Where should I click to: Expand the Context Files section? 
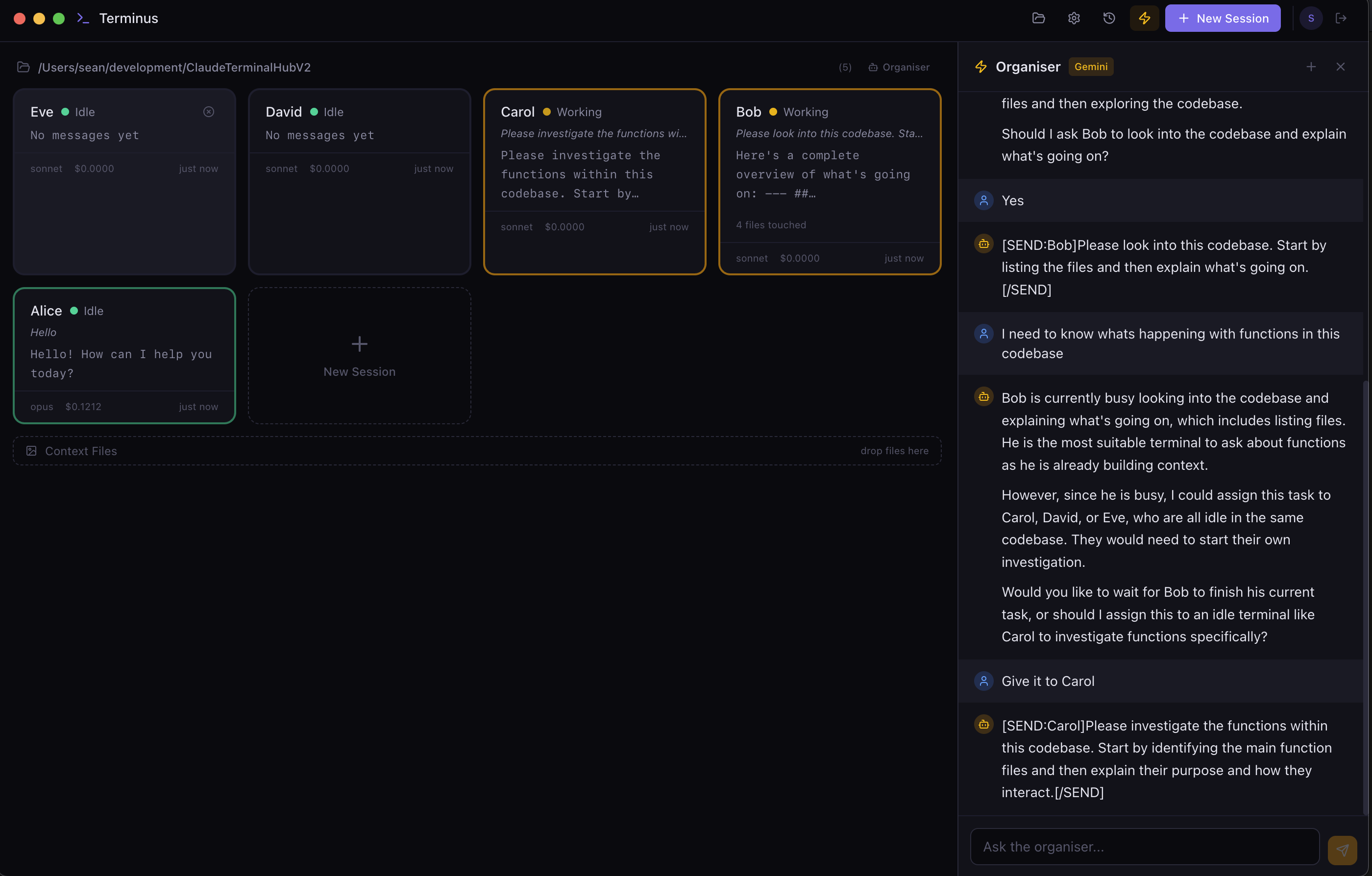(x=80, y=451)
